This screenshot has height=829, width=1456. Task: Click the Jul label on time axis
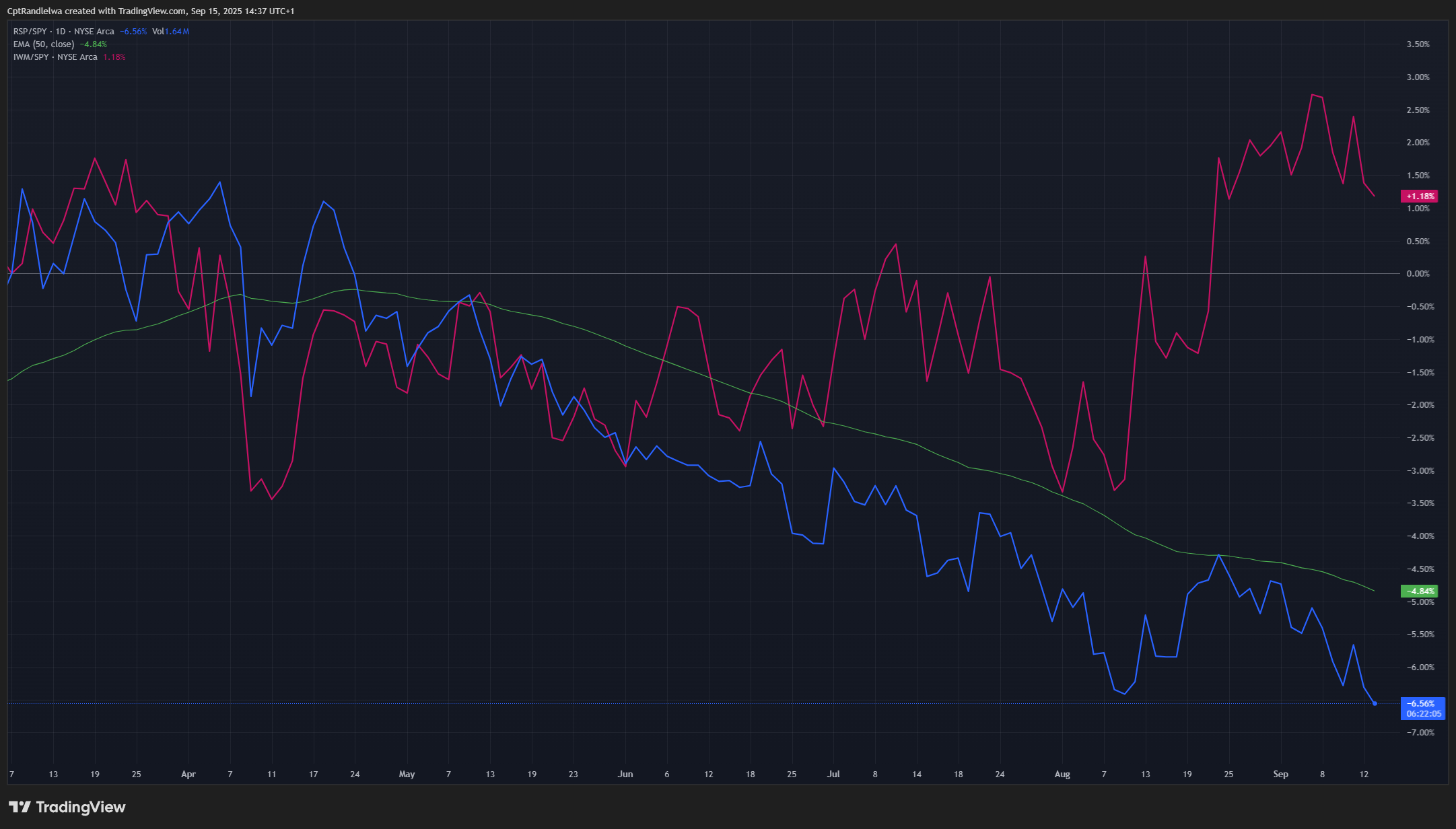(x=833, y=774)
